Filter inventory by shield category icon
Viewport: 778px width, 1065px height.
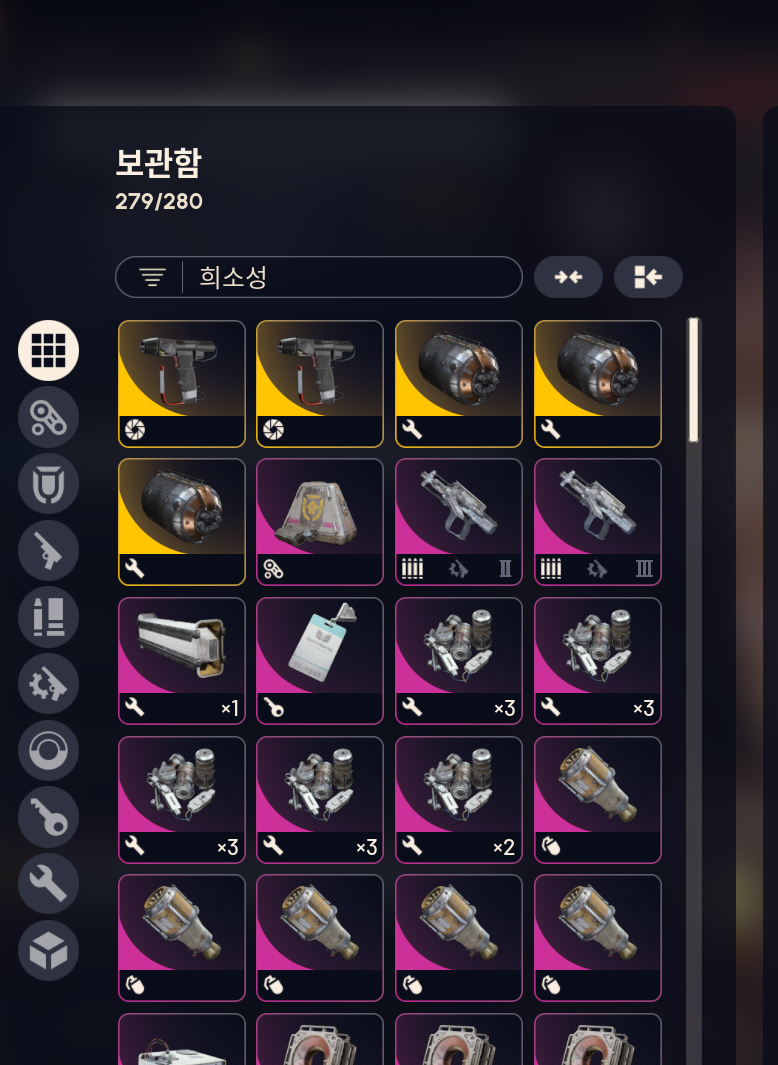click(48, 484)
